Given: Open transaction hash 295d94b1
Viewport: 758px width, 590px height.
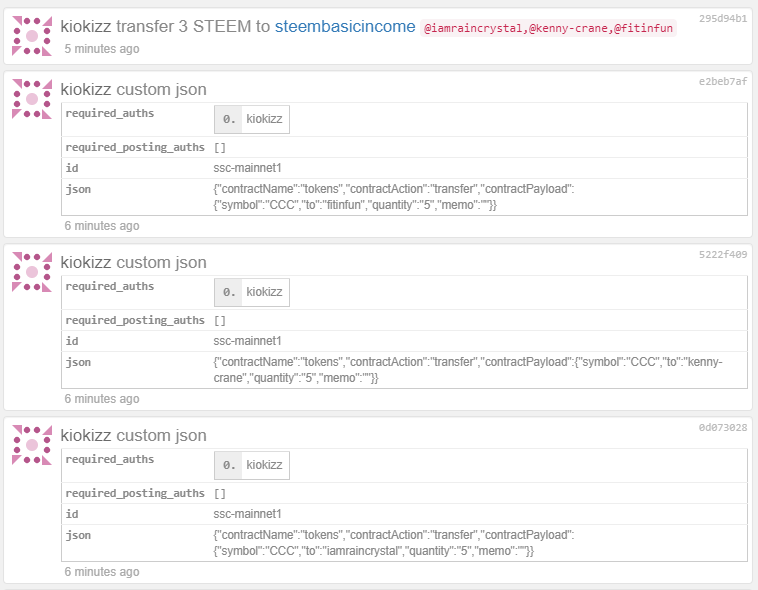Looking at the screenshot, I should click(x=722, y=19).
